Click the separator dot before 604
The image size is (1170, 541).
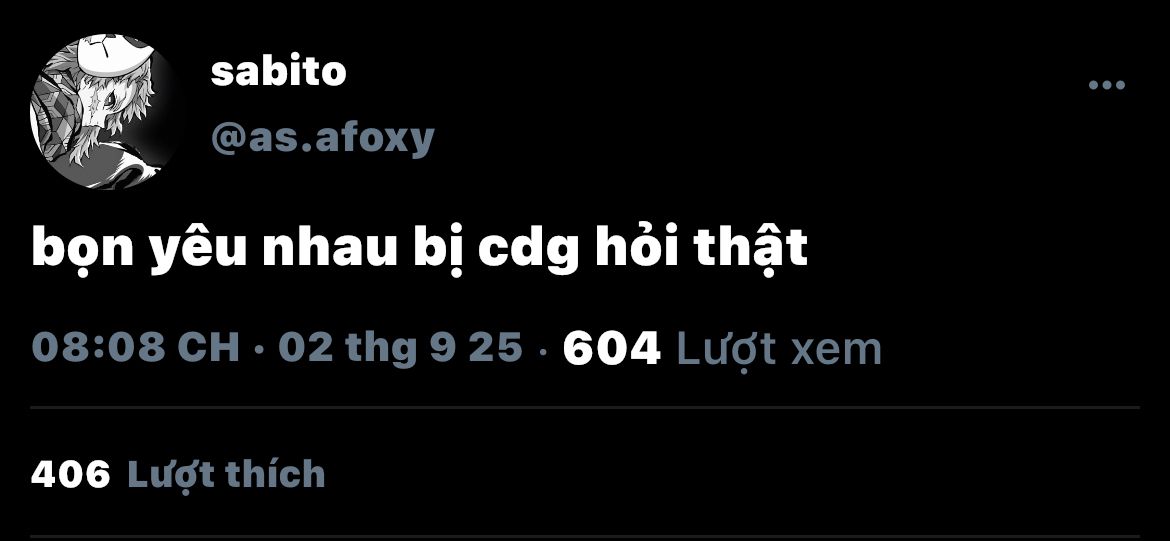[x=542, y=348]
